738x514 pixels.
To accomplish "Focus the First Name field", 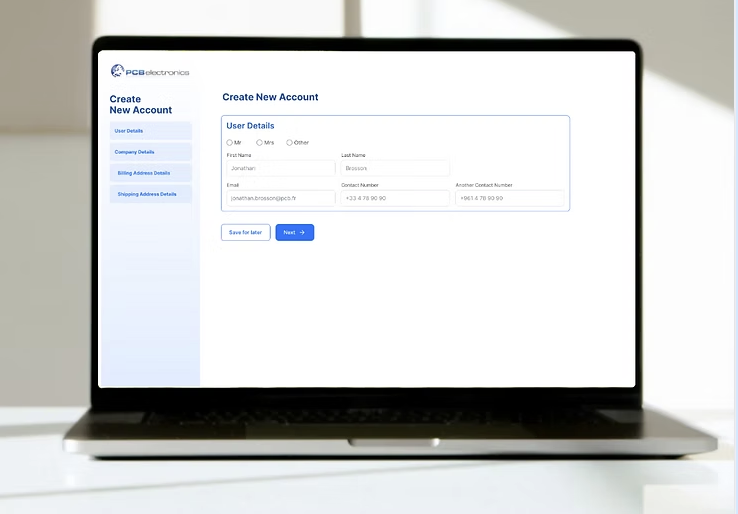I will coord(281,168).
